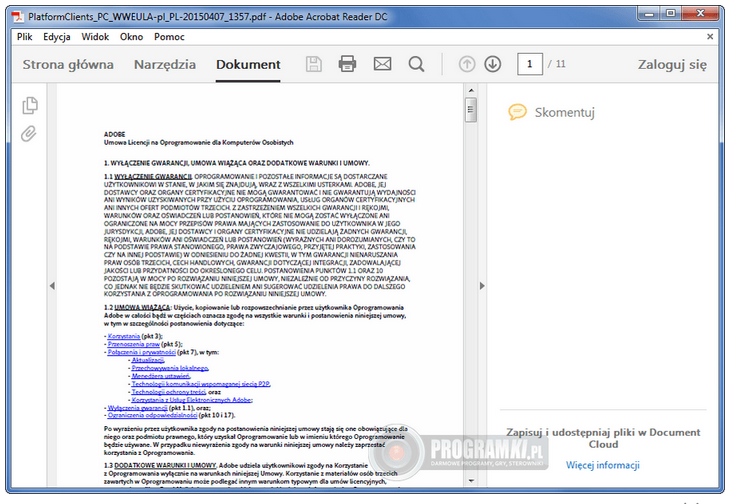This screenshot has height=504, width=729.
Task: Follow the Więcej informacji link
Action: [603, 465]
